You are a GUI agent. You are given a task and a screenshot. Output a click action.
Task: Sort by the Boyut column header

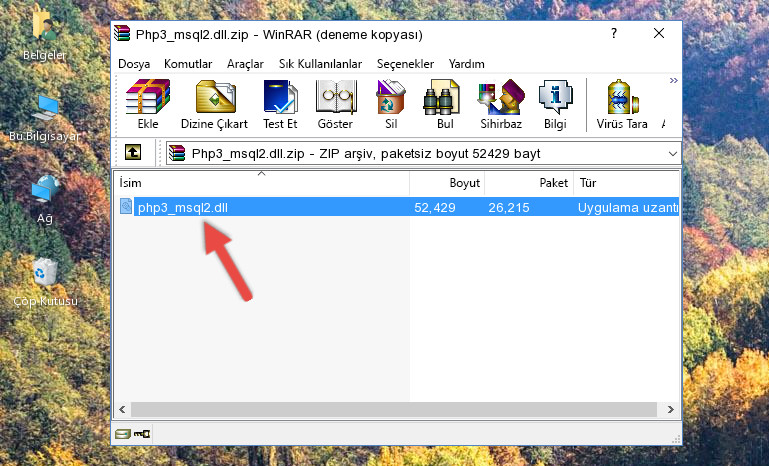pyautogui.click(x=447, y=183)
